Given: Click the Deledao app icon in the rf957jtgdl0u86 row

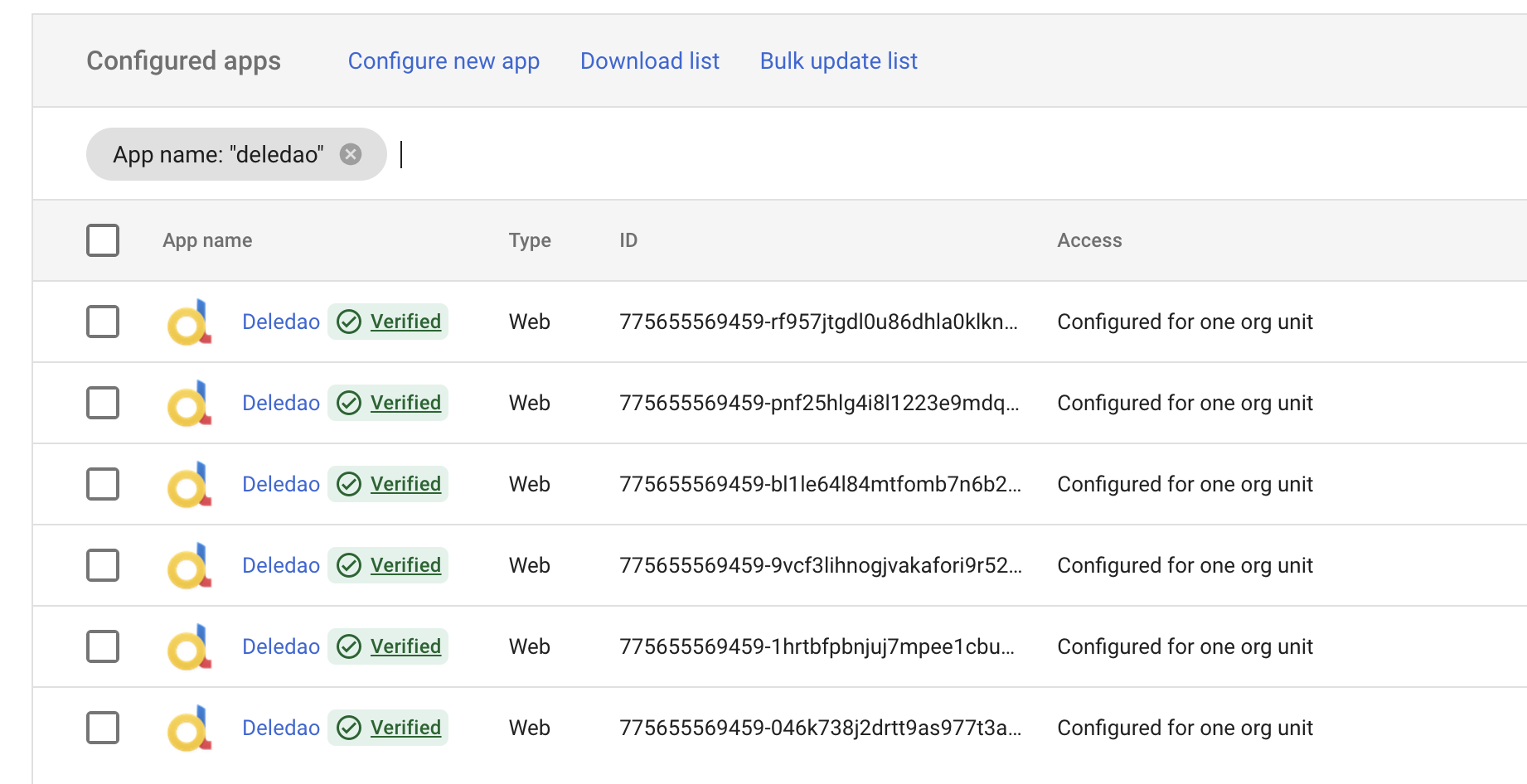Looking at the screenshot, I should tap(190, 322).
